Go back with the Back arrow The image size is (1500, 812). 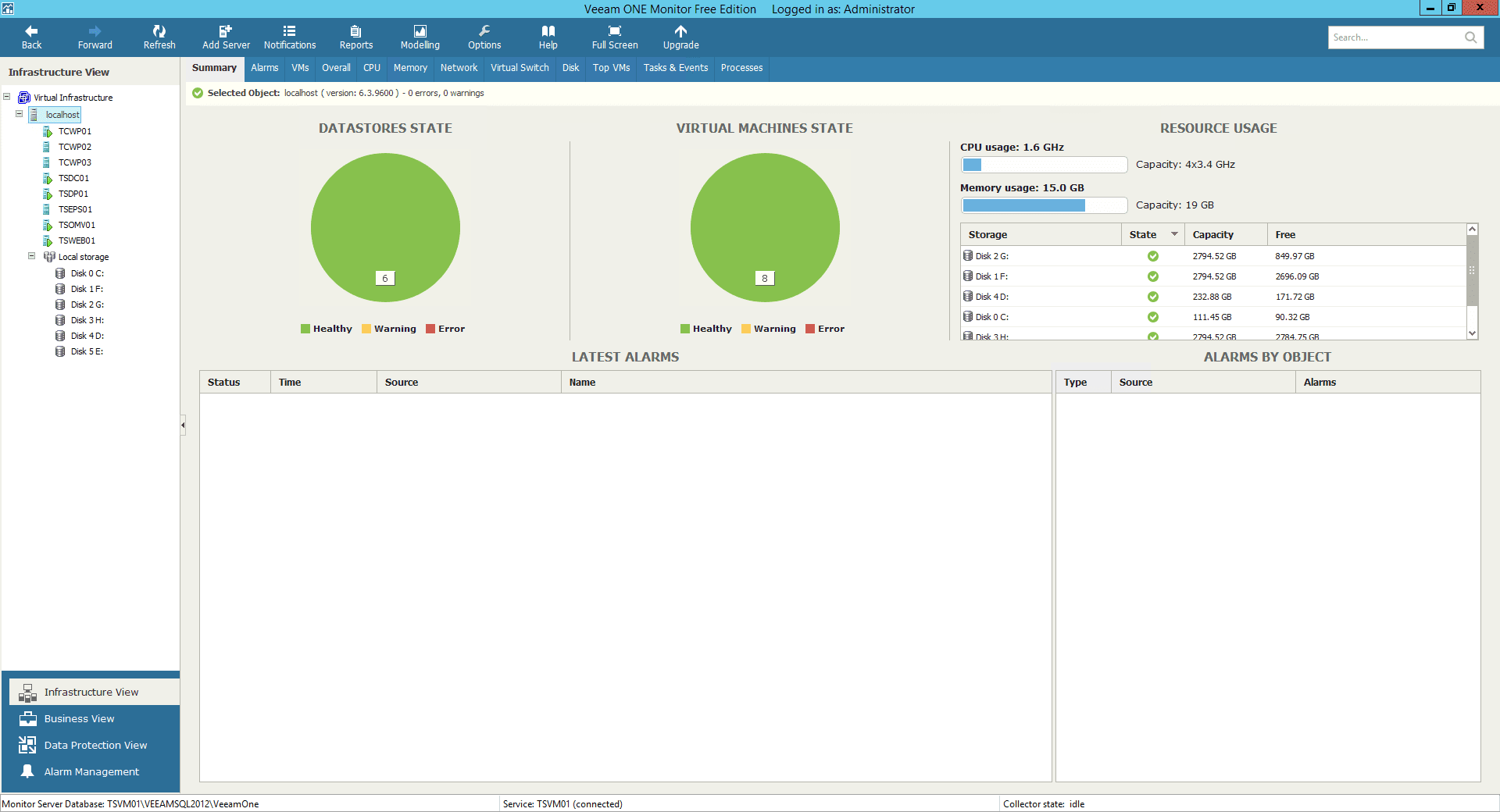click(31, 37)
